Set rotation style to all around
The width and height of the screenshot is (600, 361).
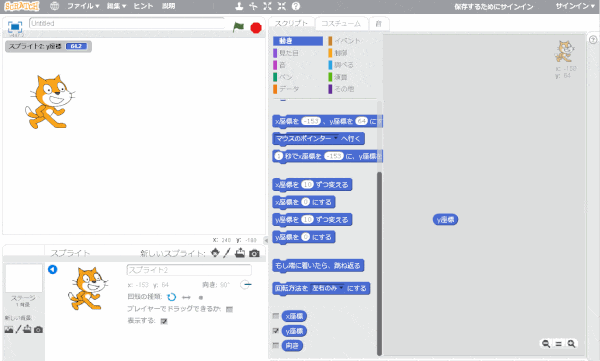click(171, 297)
